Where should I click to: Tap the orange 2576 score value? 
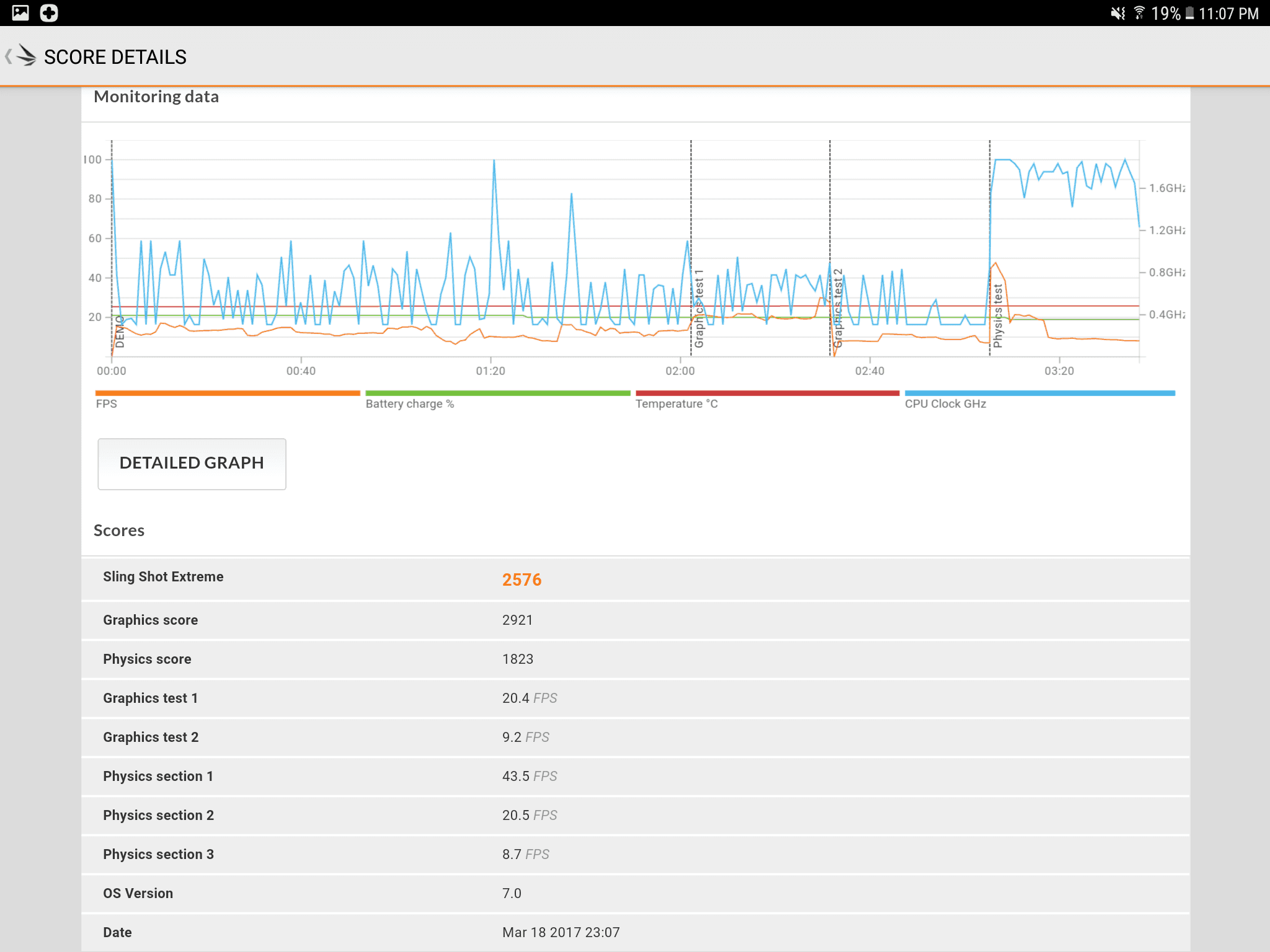coord(522,580)
